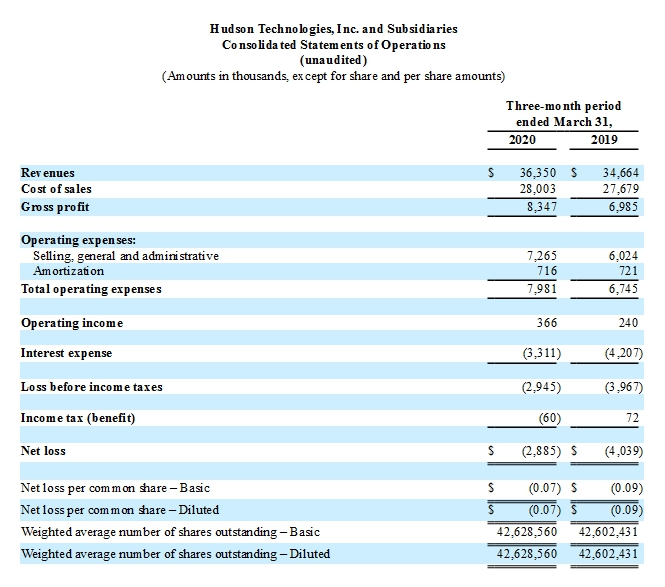Select Weighted average shares outstanding – Basic label
Viewport: 665px width, 587px height.
pyautogui.click(x=170, y=532)
